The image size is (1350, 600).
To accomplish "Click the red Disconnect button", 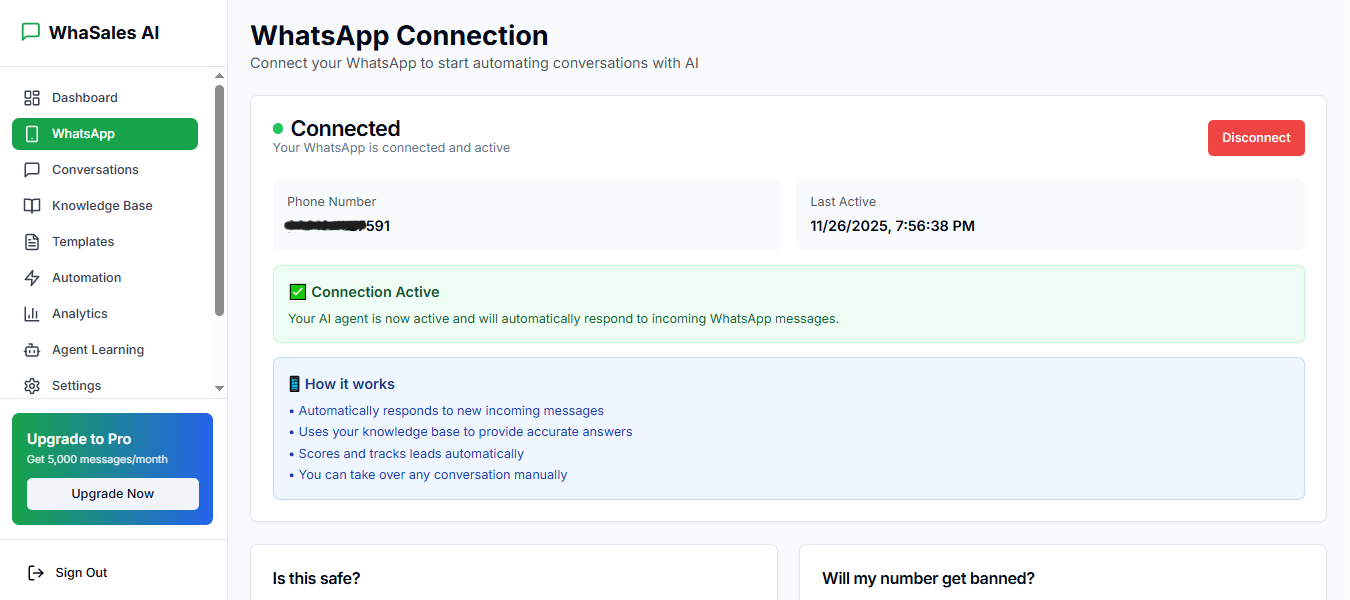I will tap(1256, 138).
